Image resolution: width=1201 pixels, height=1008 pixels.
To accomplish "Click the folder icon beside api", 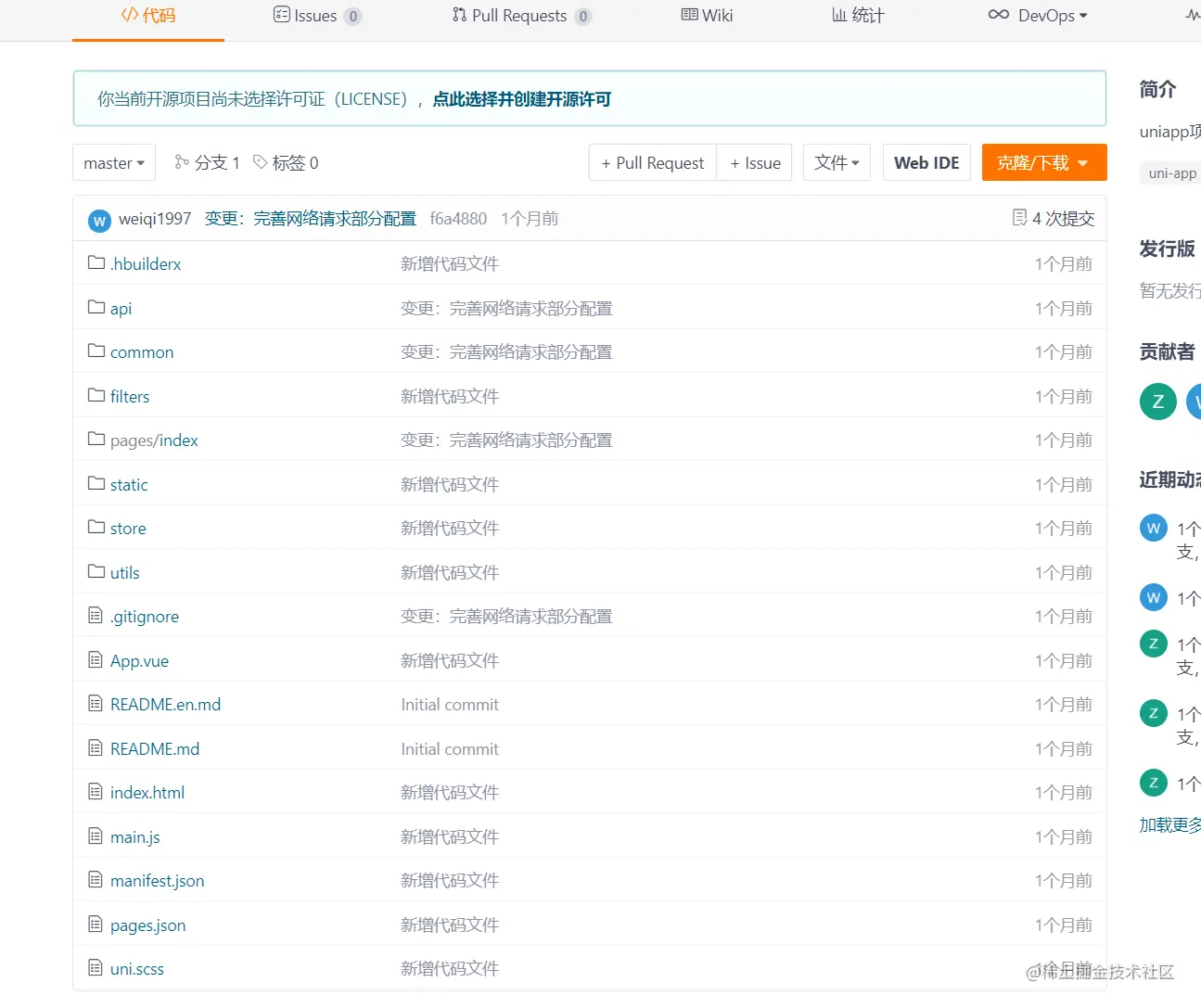I will point(96,307).
